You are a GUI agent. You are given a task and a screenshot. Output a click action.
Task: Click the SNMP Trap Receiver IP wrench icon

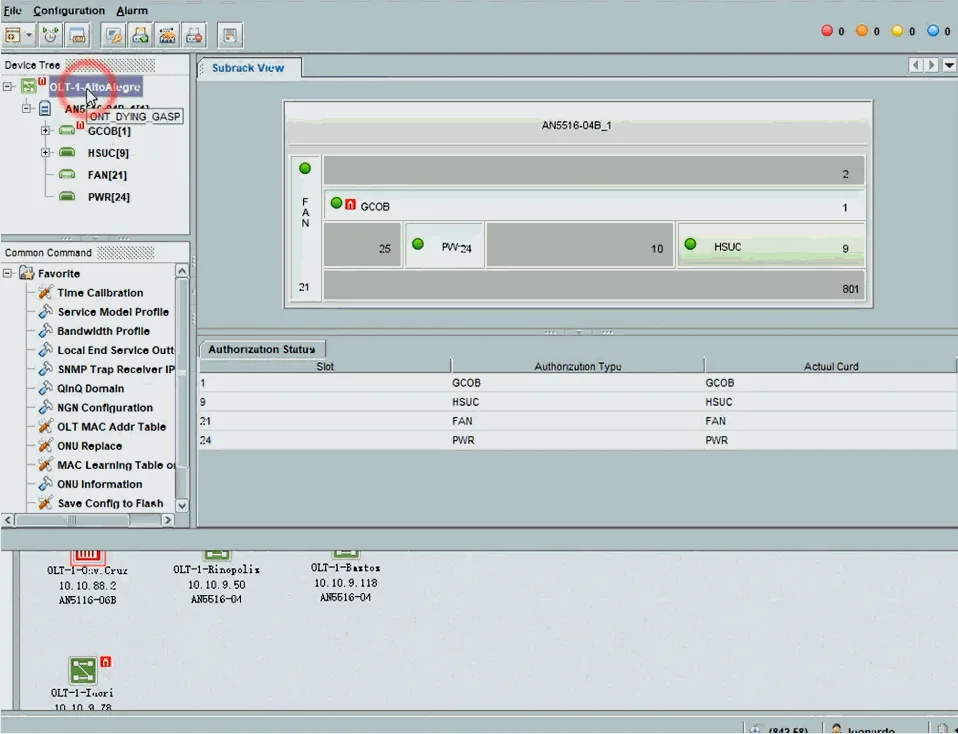pyautogui.click(x=45, y=369)
